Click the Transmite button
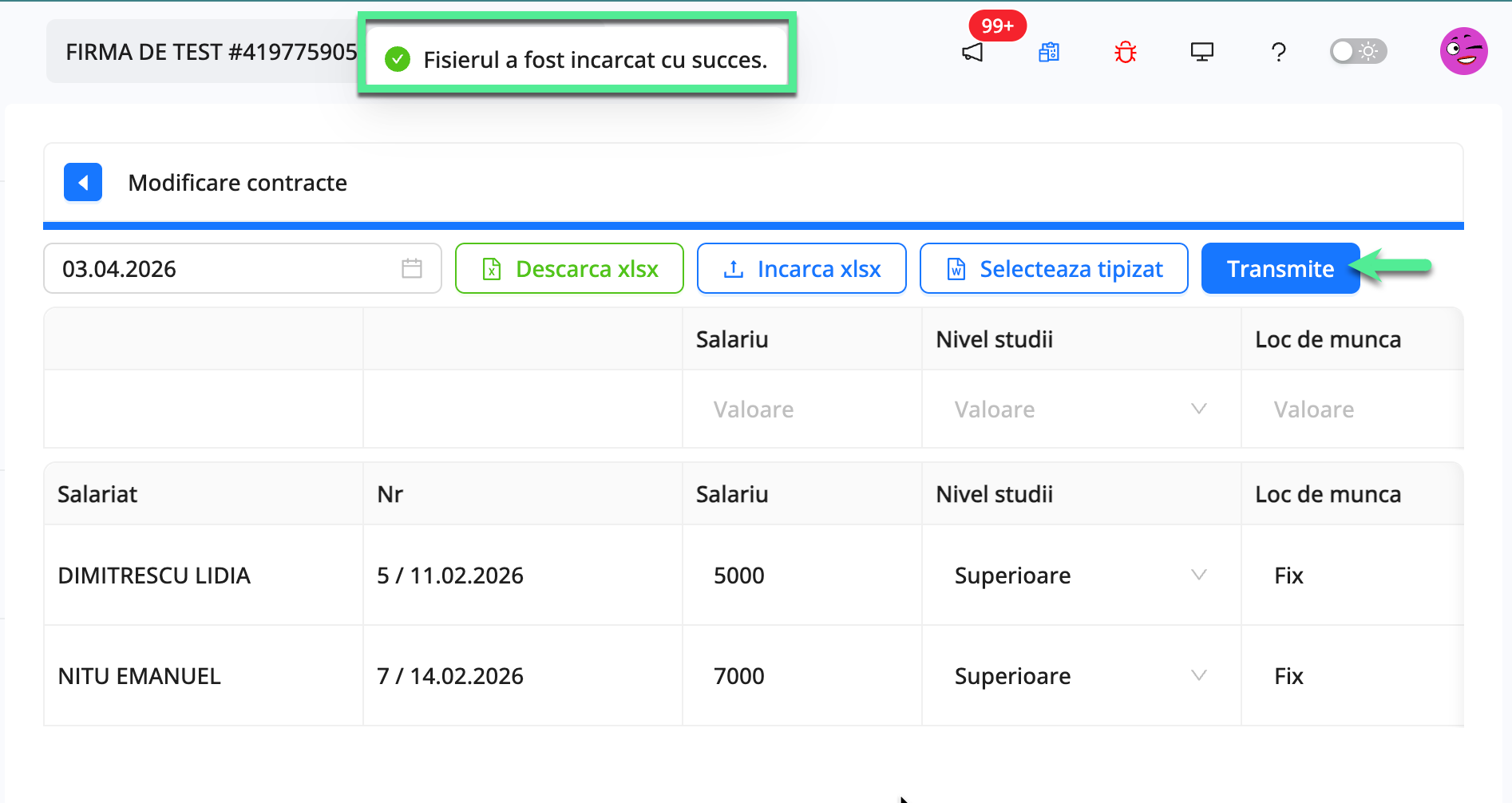The height and width of the screenshot is (803, 1512). (1280, 268)
